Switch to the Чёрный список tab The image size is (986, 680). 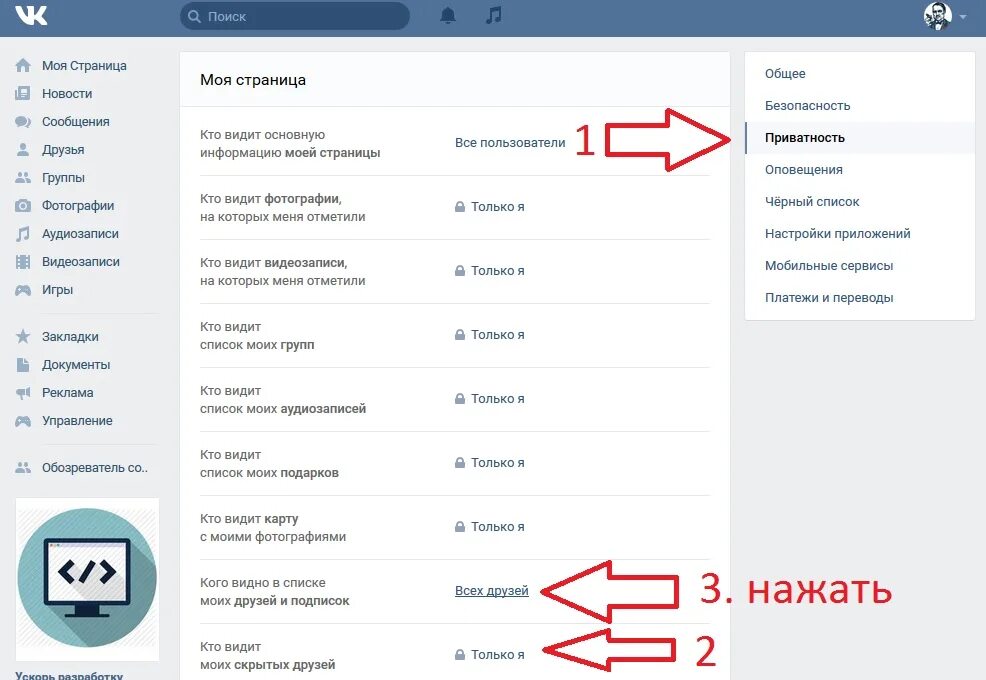click(x=812, y=202)
